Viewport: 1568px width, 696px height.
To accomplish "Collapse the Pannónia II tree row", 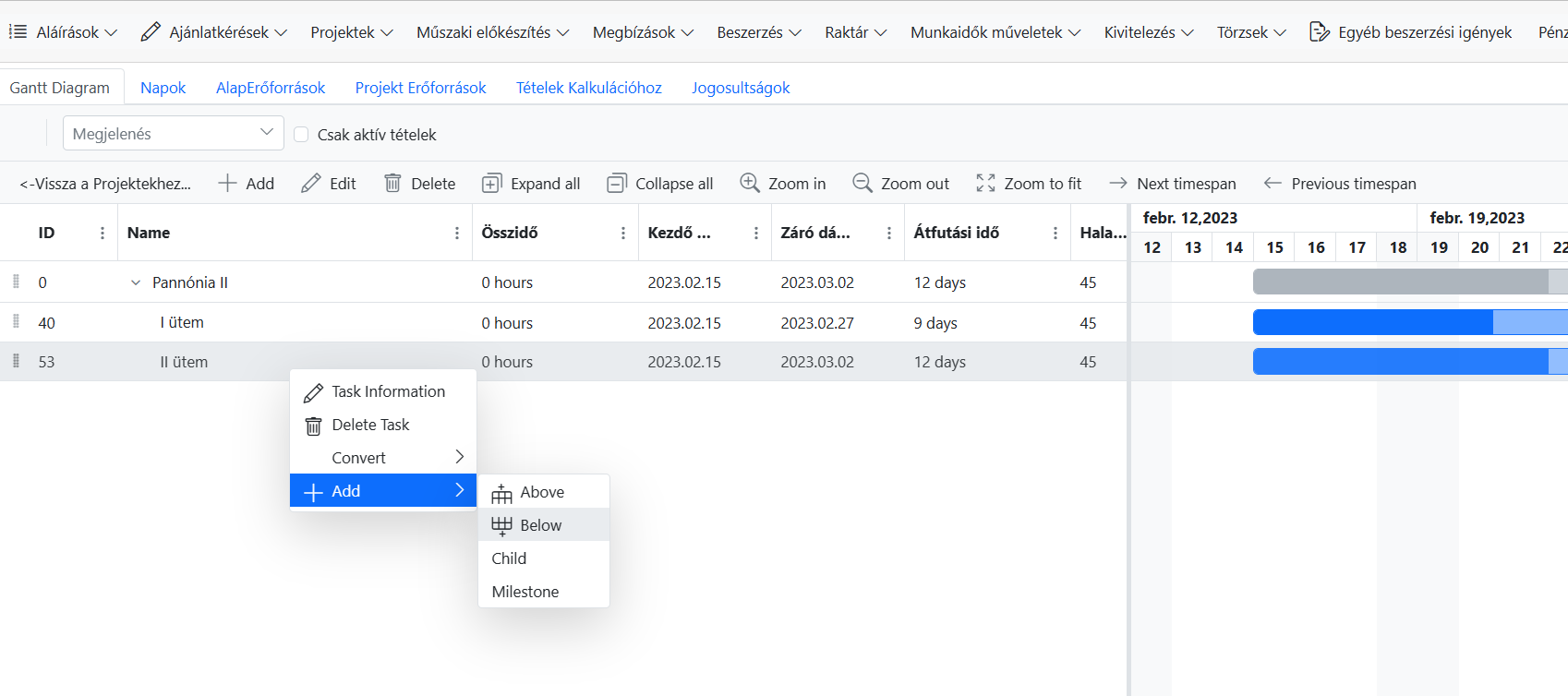I will point(136,283).
